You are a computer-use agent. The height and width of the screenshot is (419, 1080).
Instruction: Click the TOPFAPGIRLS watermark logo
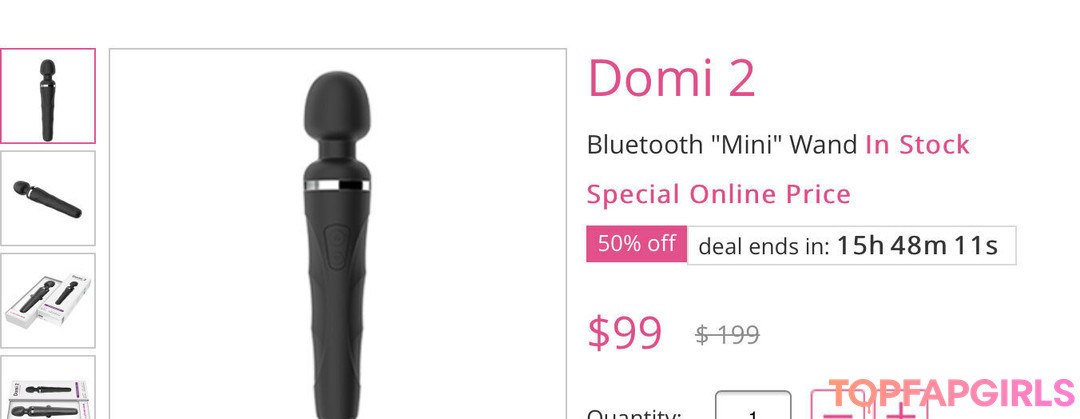pos(950,393)
